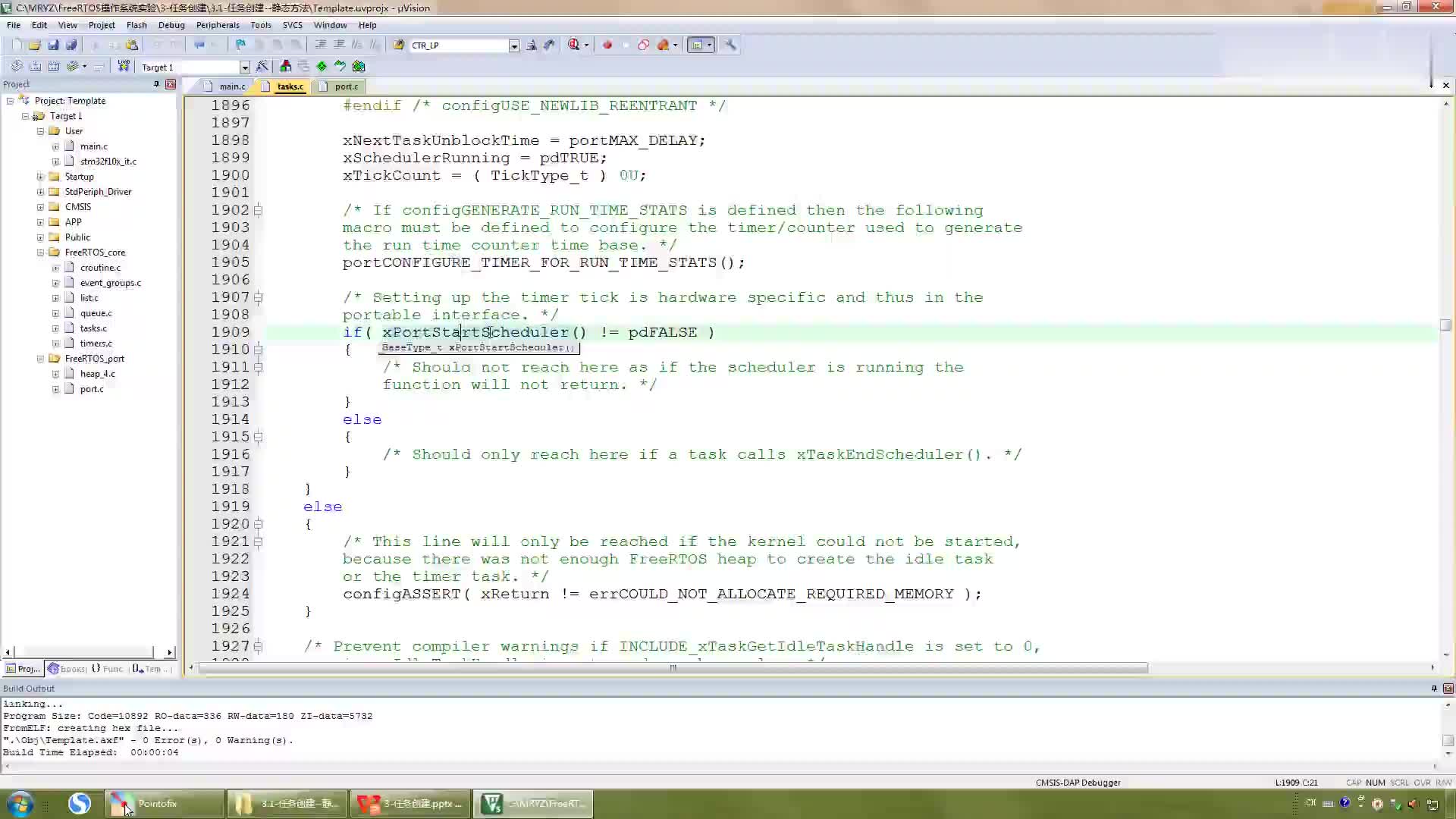Click the Build target icon
Viewport: 1456px width, 819px height.
35,66
